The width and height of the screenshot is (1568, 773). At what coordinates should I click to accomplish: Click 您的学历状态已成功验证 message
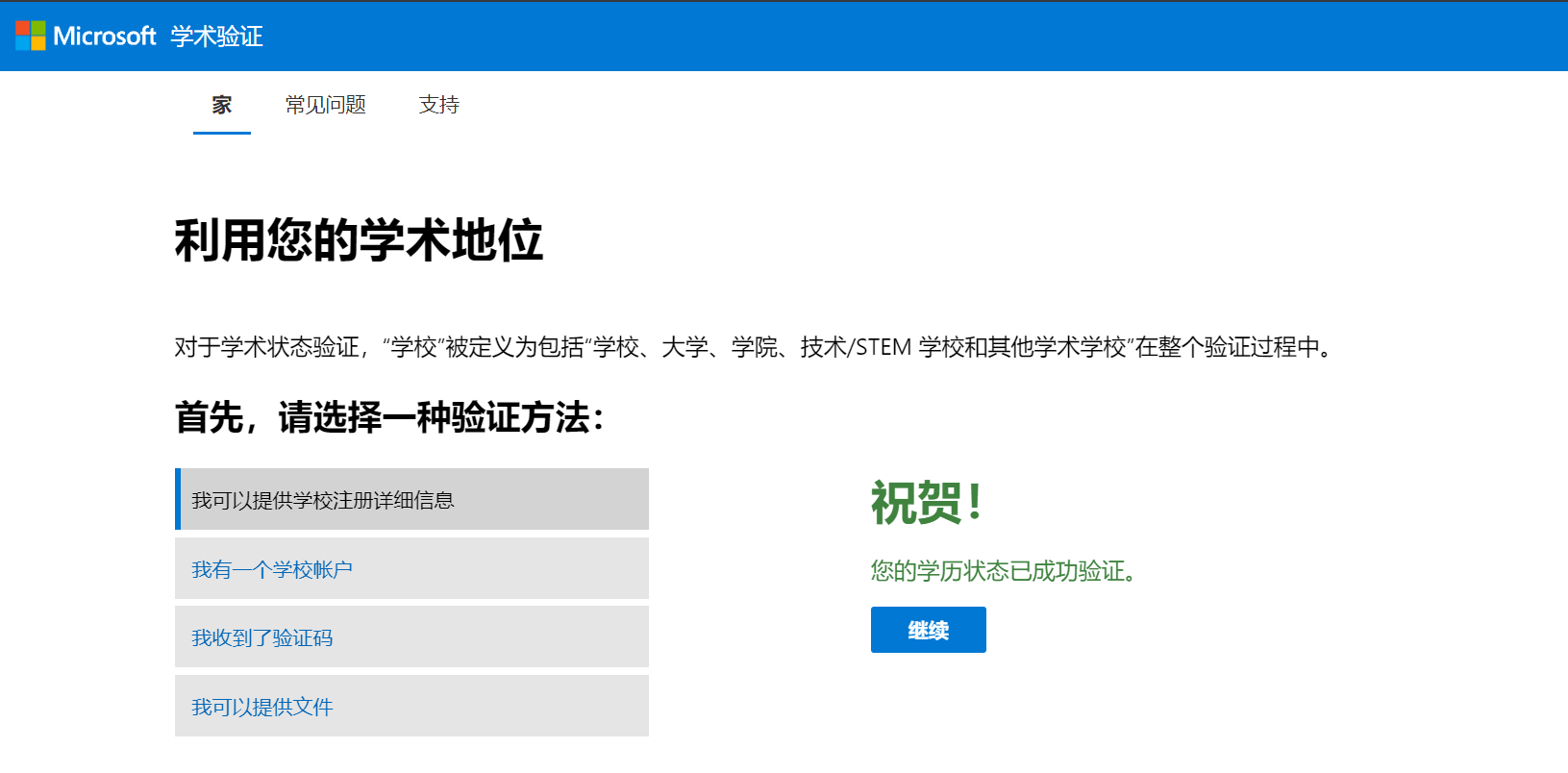(x=1005, y=571)
